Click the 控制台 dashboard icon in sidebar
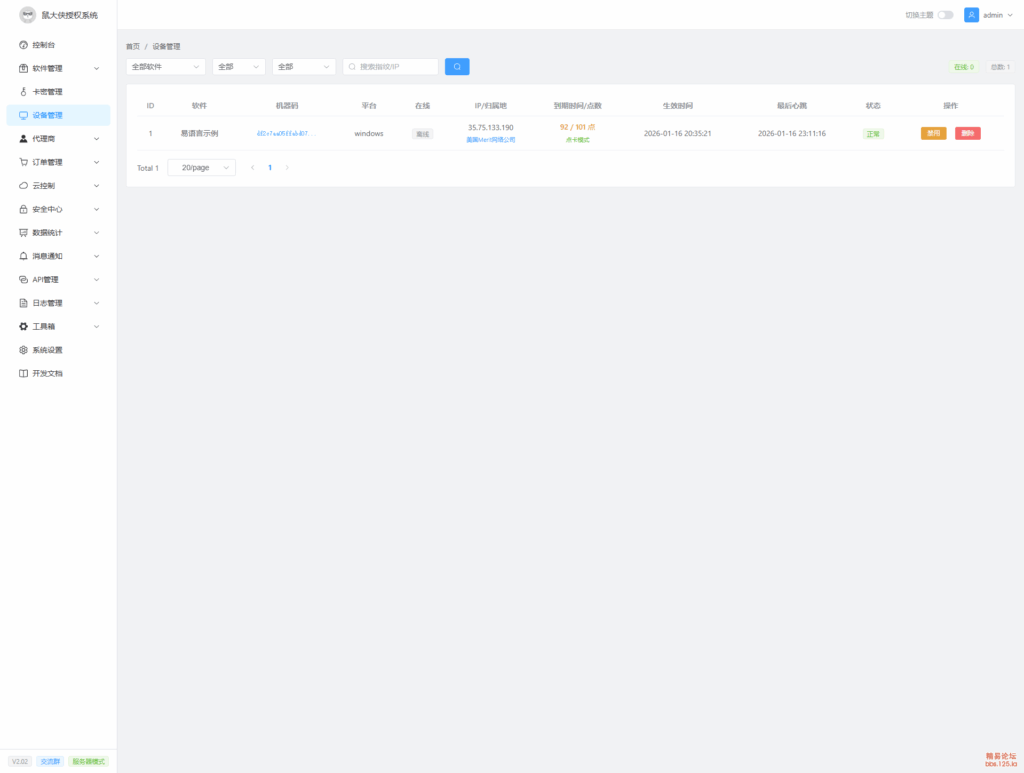1024x773 pixels. click(x=24, y=45)
